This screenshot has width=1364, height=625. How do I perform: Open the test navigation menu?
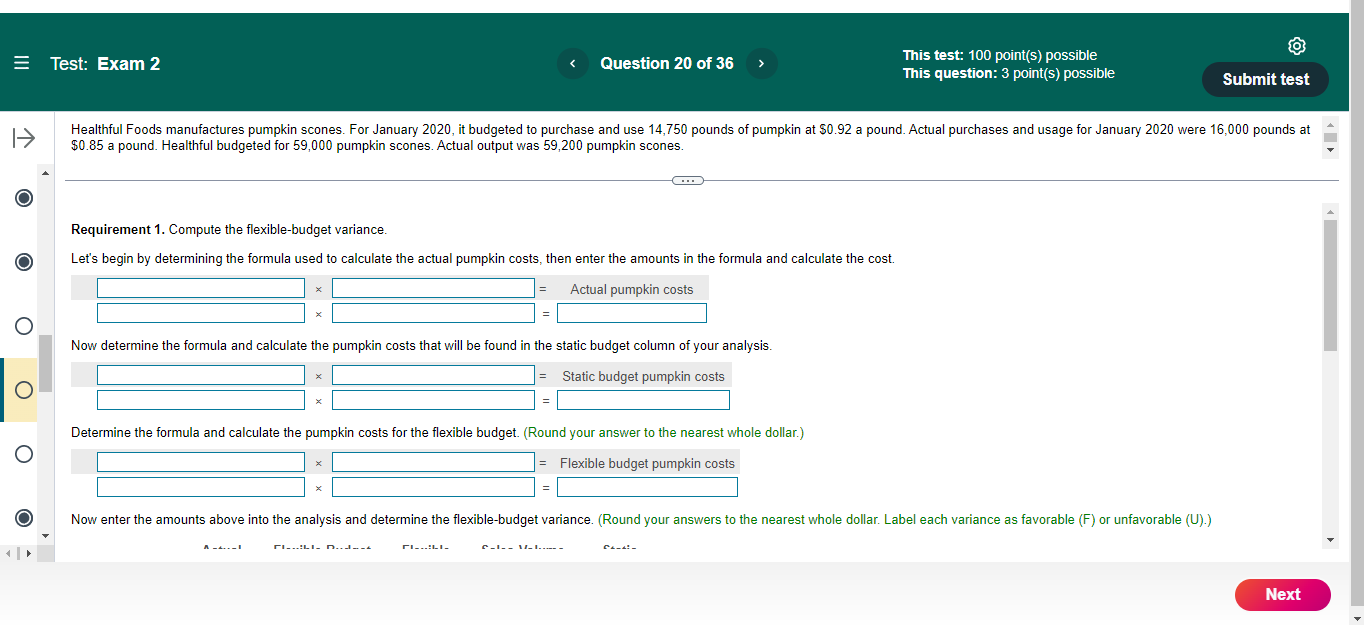[21, 62]
